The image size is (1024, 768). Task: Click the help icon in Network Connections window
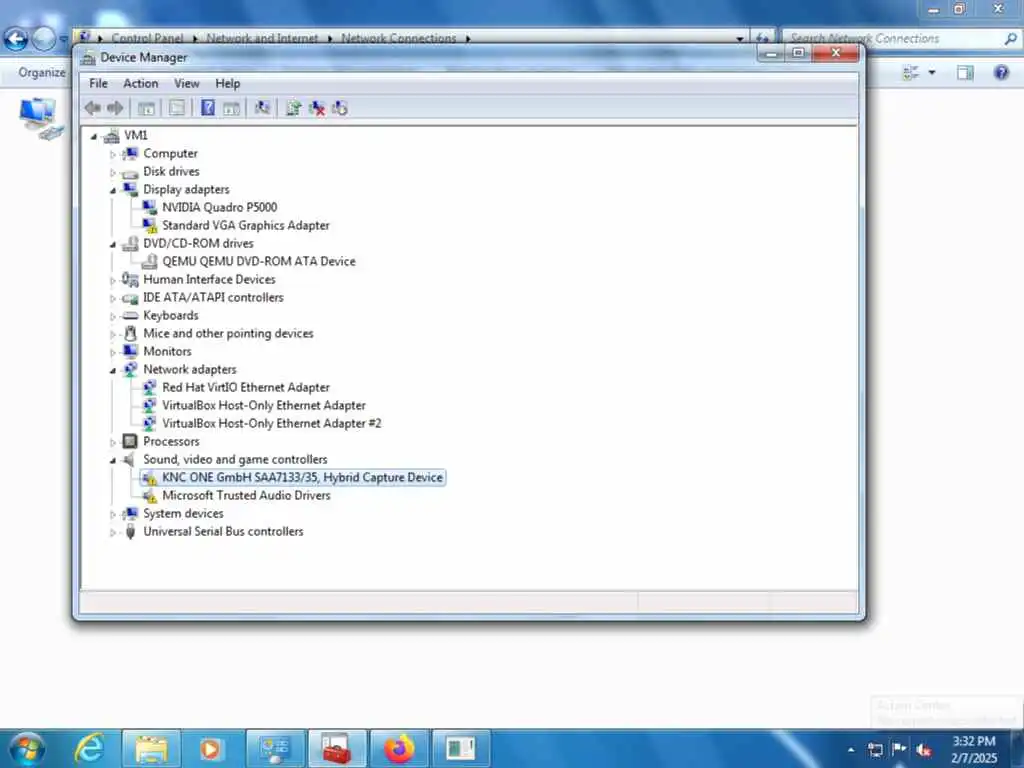(1001, 72)
